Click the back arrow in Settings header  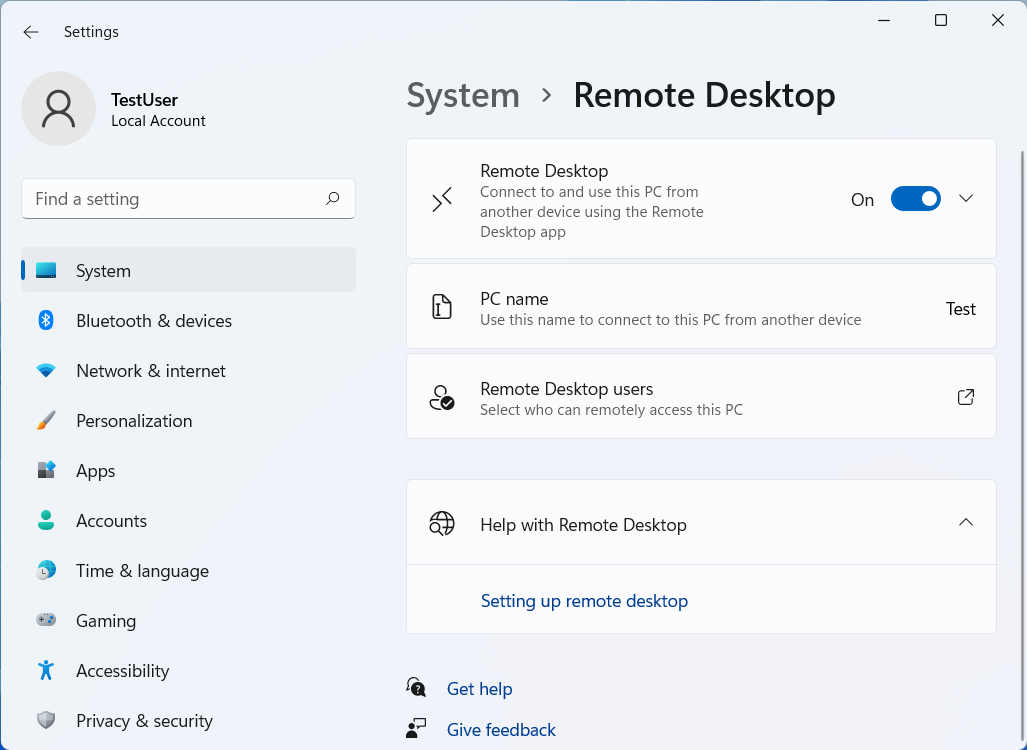point(31,32)
